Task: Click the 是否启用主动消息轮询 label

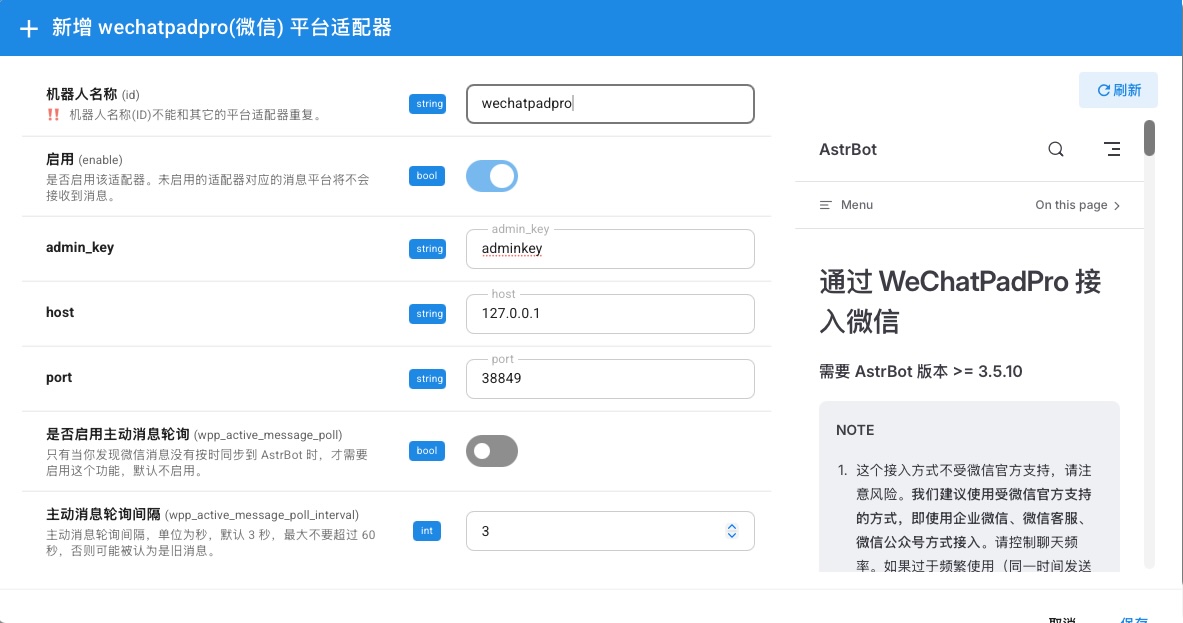Action: point(194,434)
